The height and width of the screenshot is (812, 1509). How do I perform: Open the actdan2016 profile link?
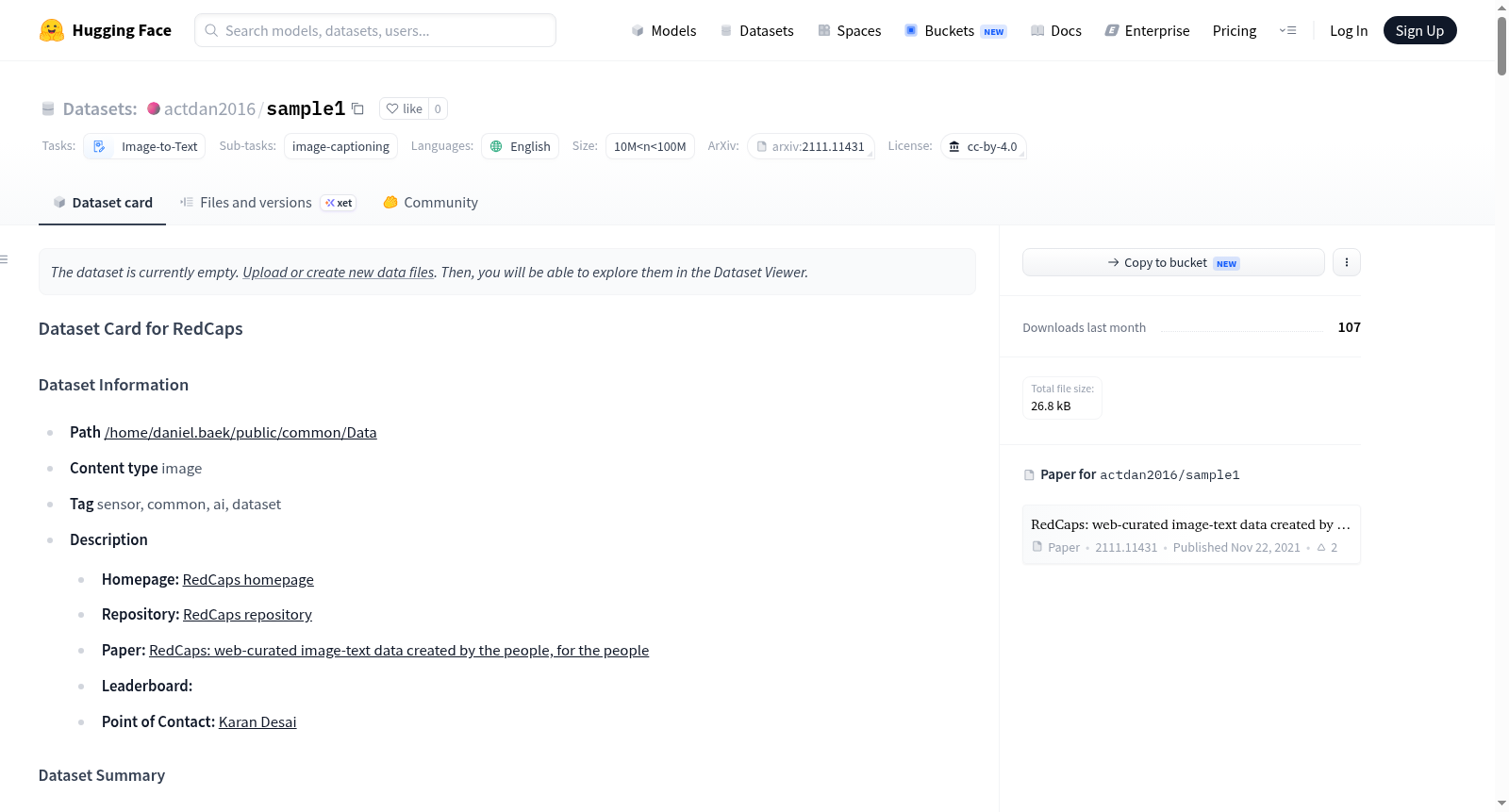[209, 108]
